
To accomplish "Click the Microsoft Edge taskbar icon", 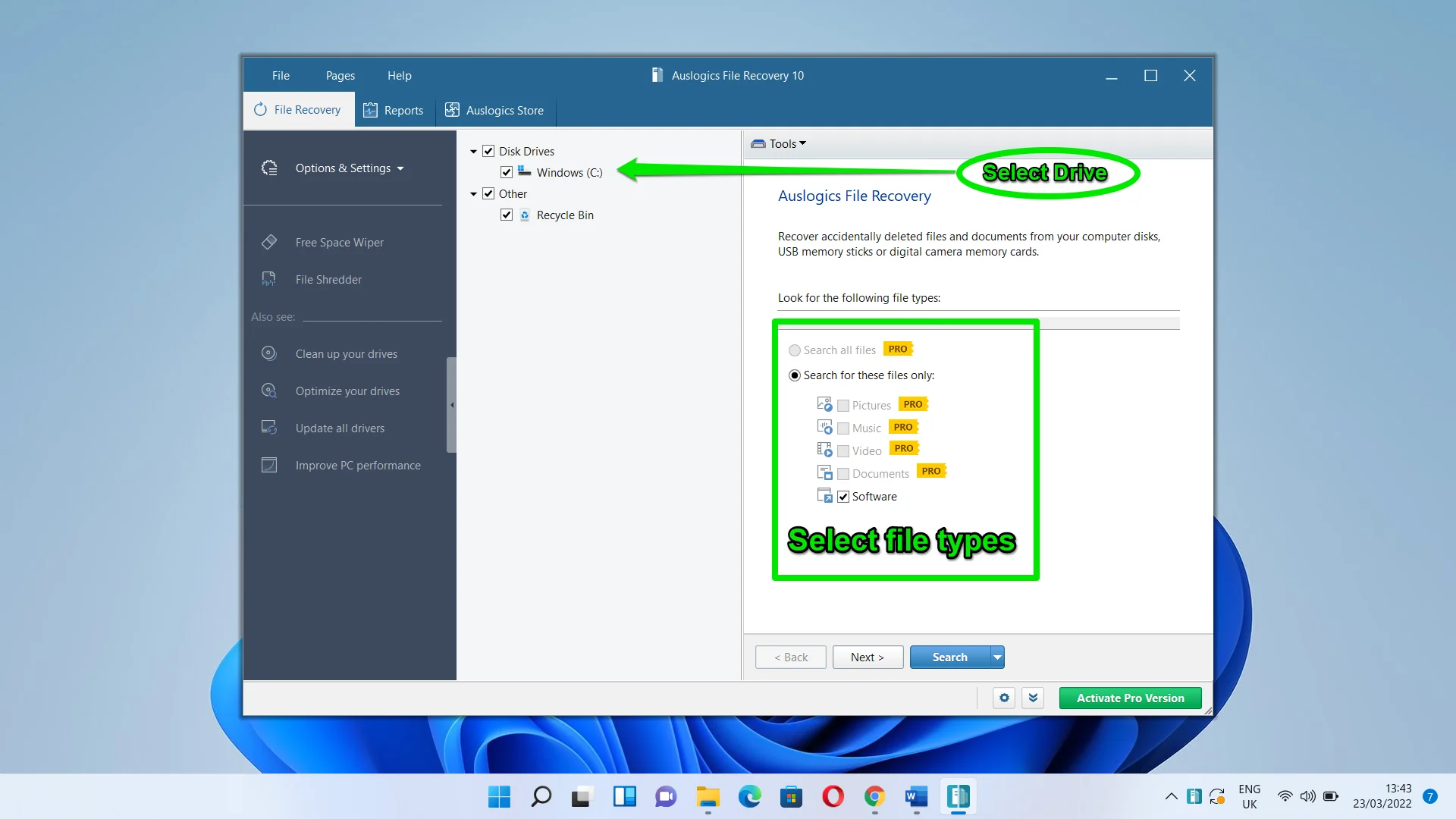I will [x=750, y=797].
